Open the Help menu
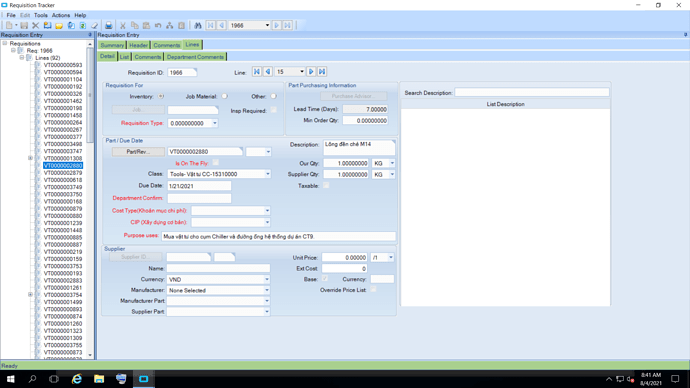690x388 pixels. point(80,15)
